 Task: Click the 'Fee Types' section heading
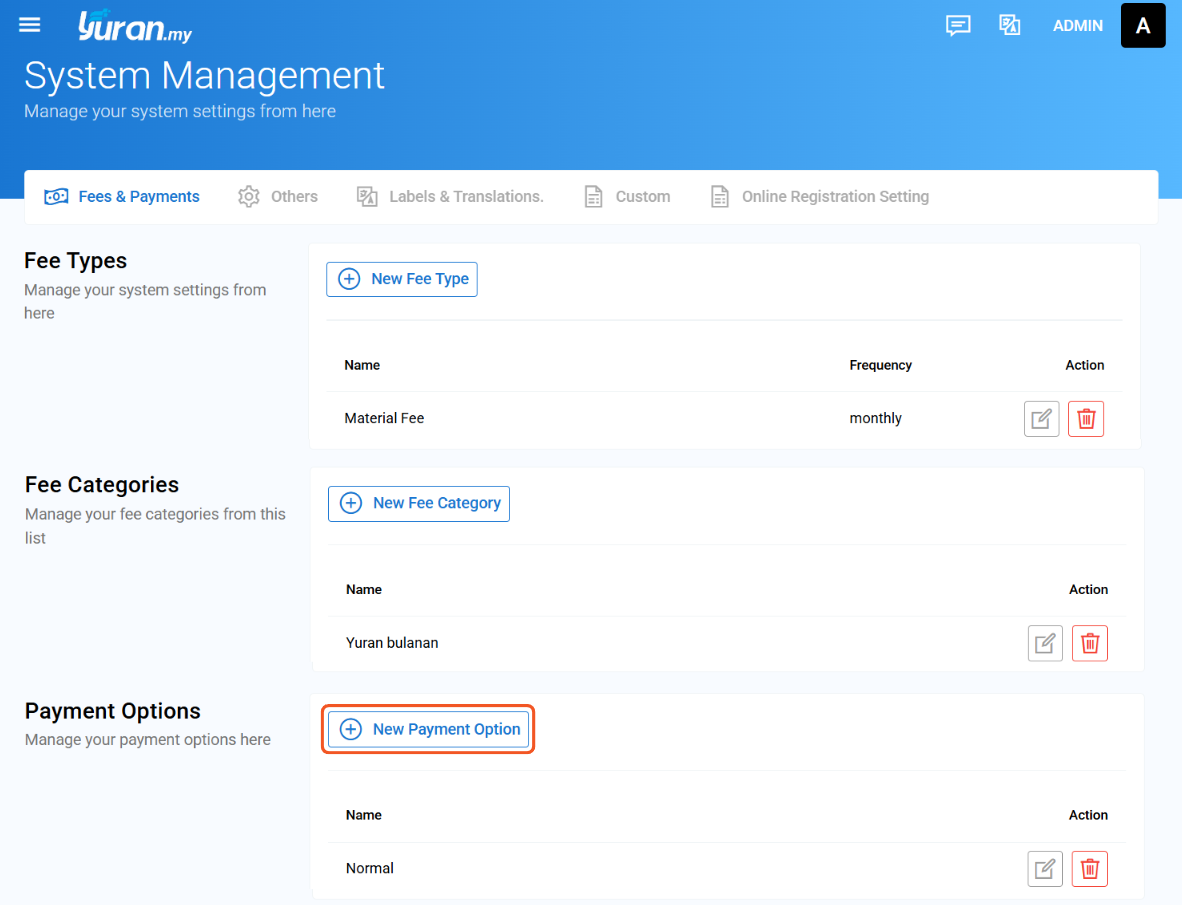click(75, 261)
